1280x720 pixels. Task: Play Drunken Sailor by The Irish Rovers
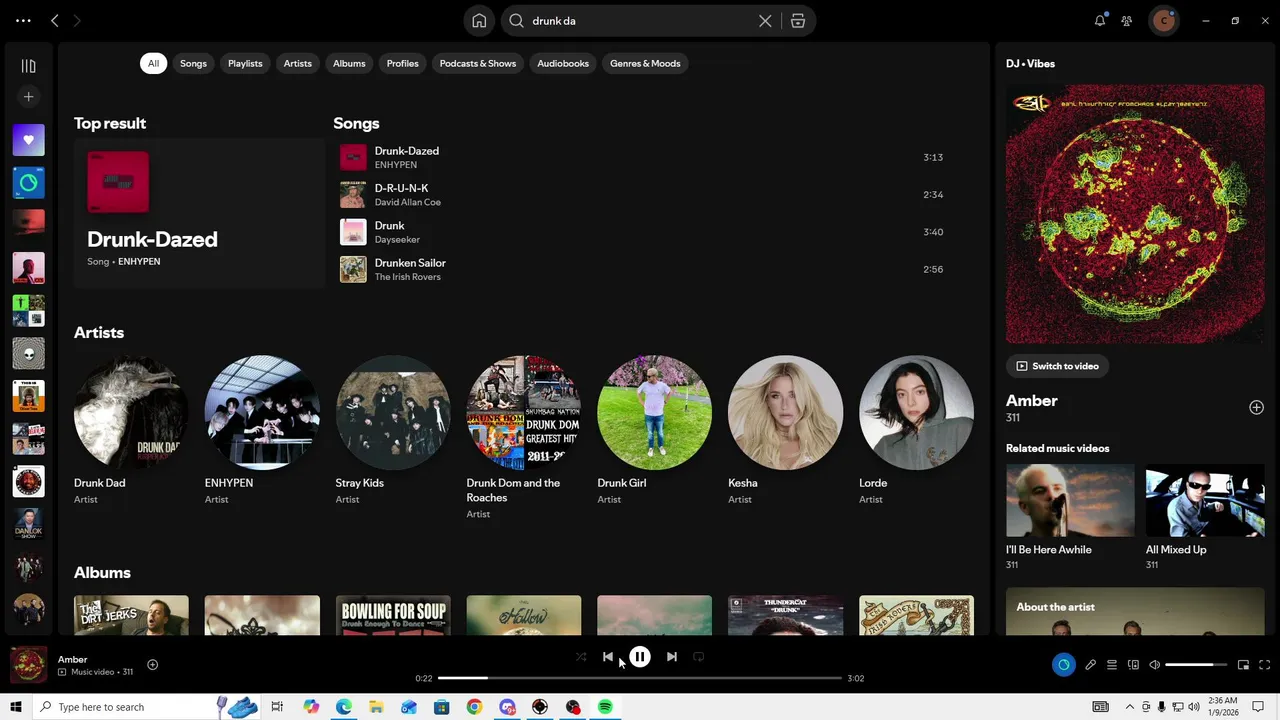645,269
